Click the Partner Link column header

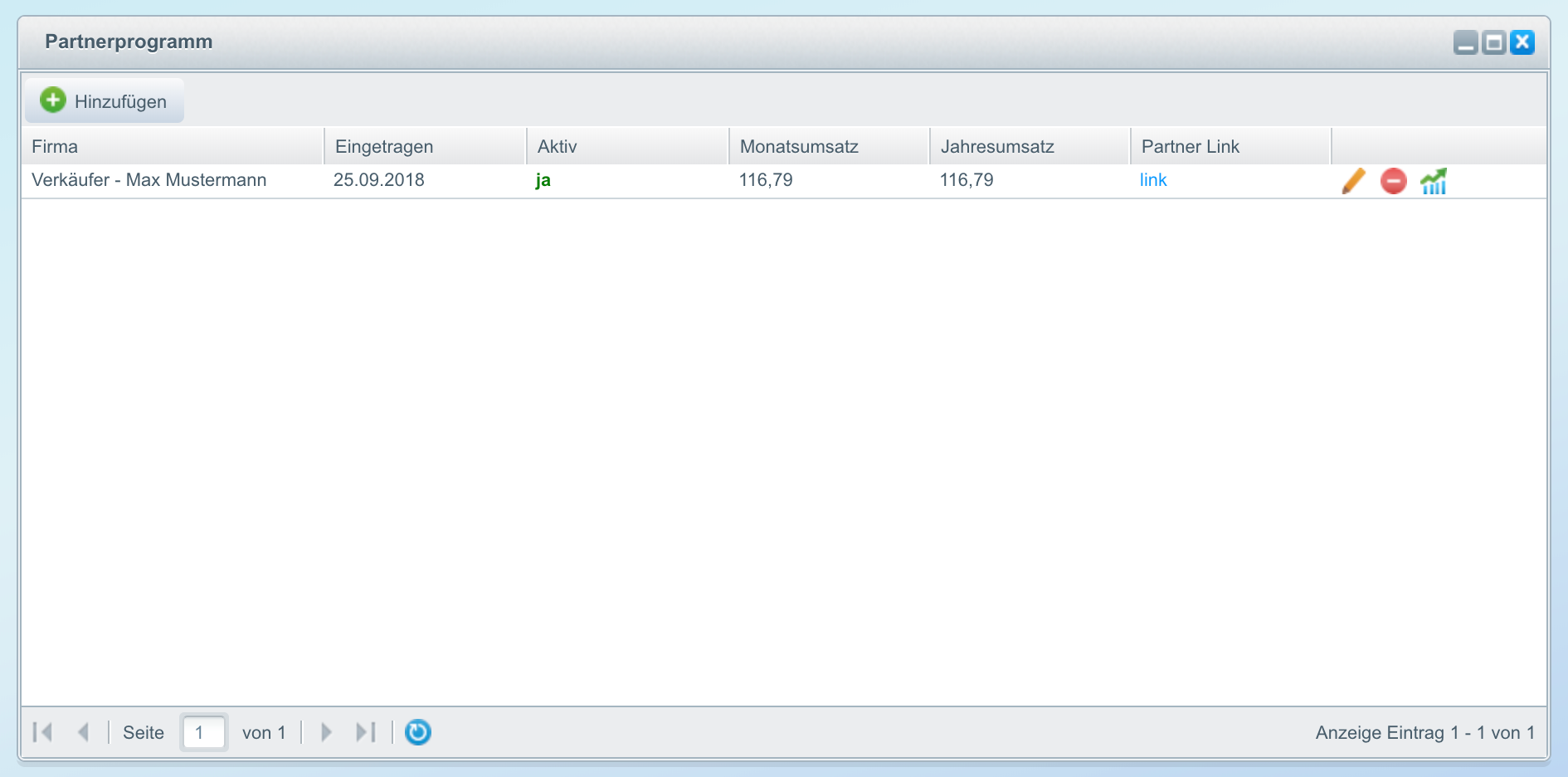pyautogui.click(x=1231, y=146)
